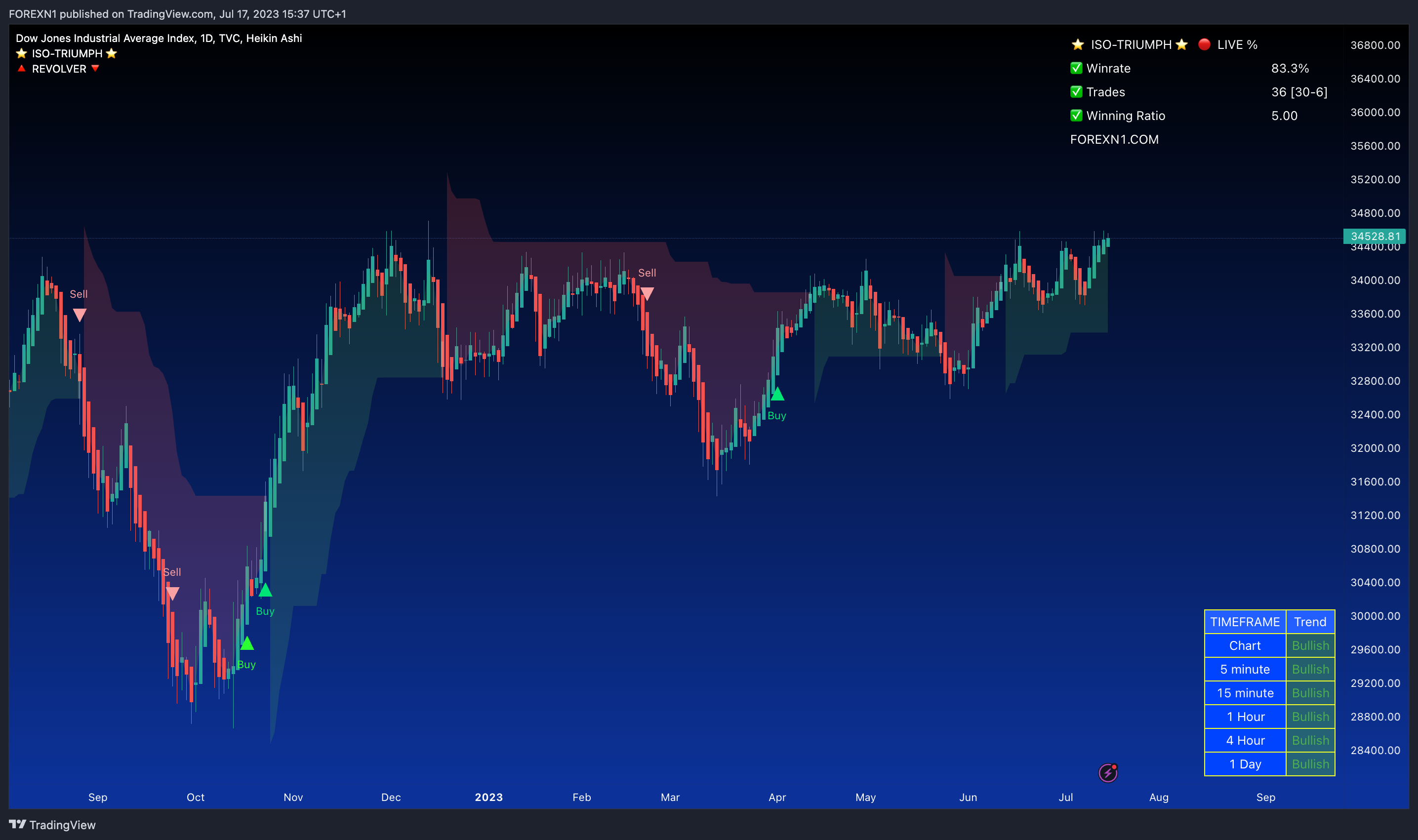This screenshot has height=840, width=1418.
Task: Click the Jul label on time axis
Action: point(1066,797)
